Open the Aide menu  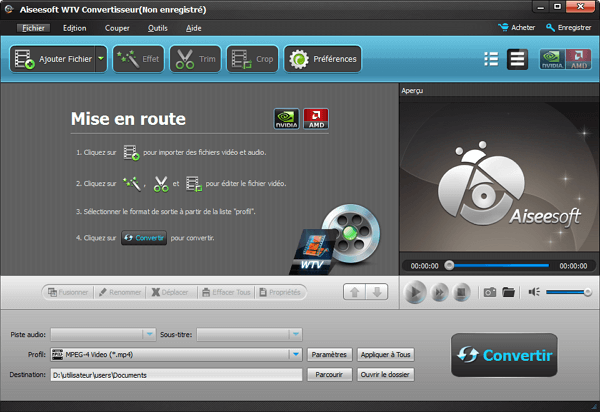coord(194,28)
